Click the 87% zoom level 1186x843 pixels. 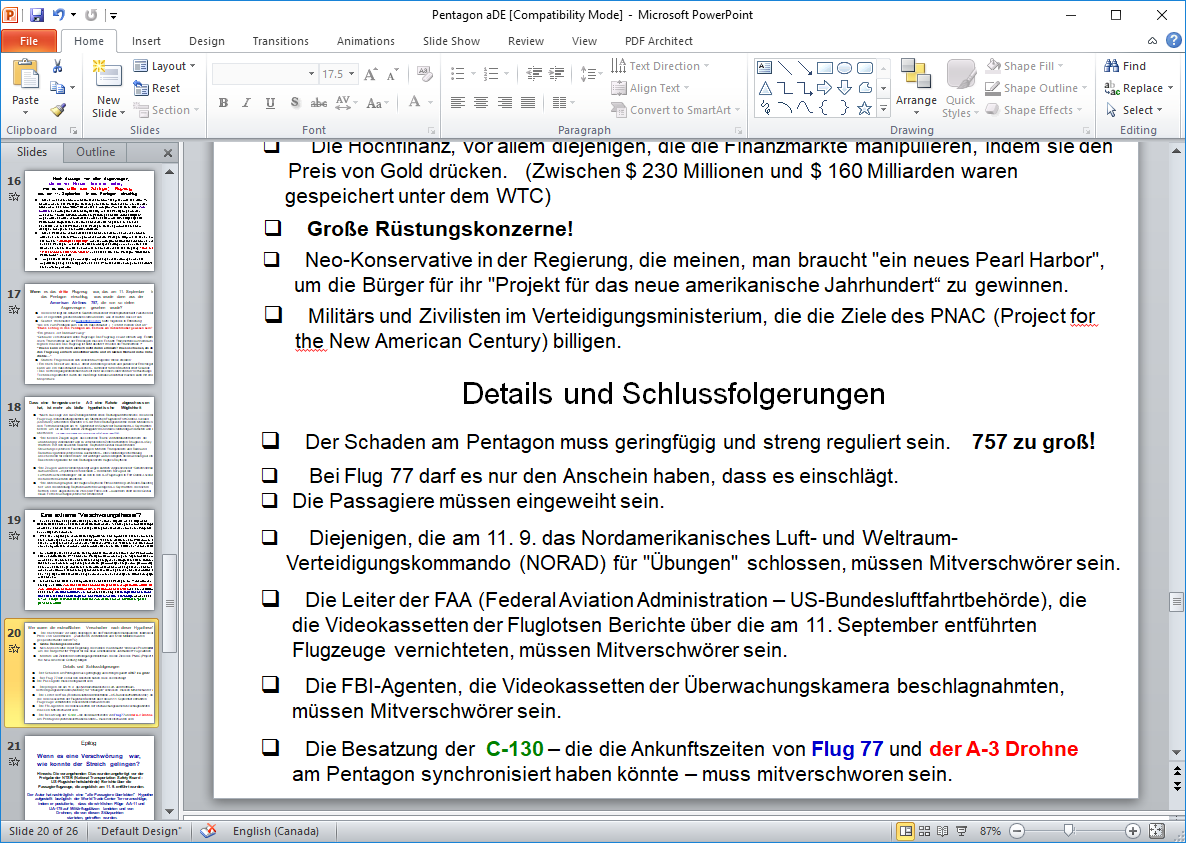click(990, 831)
